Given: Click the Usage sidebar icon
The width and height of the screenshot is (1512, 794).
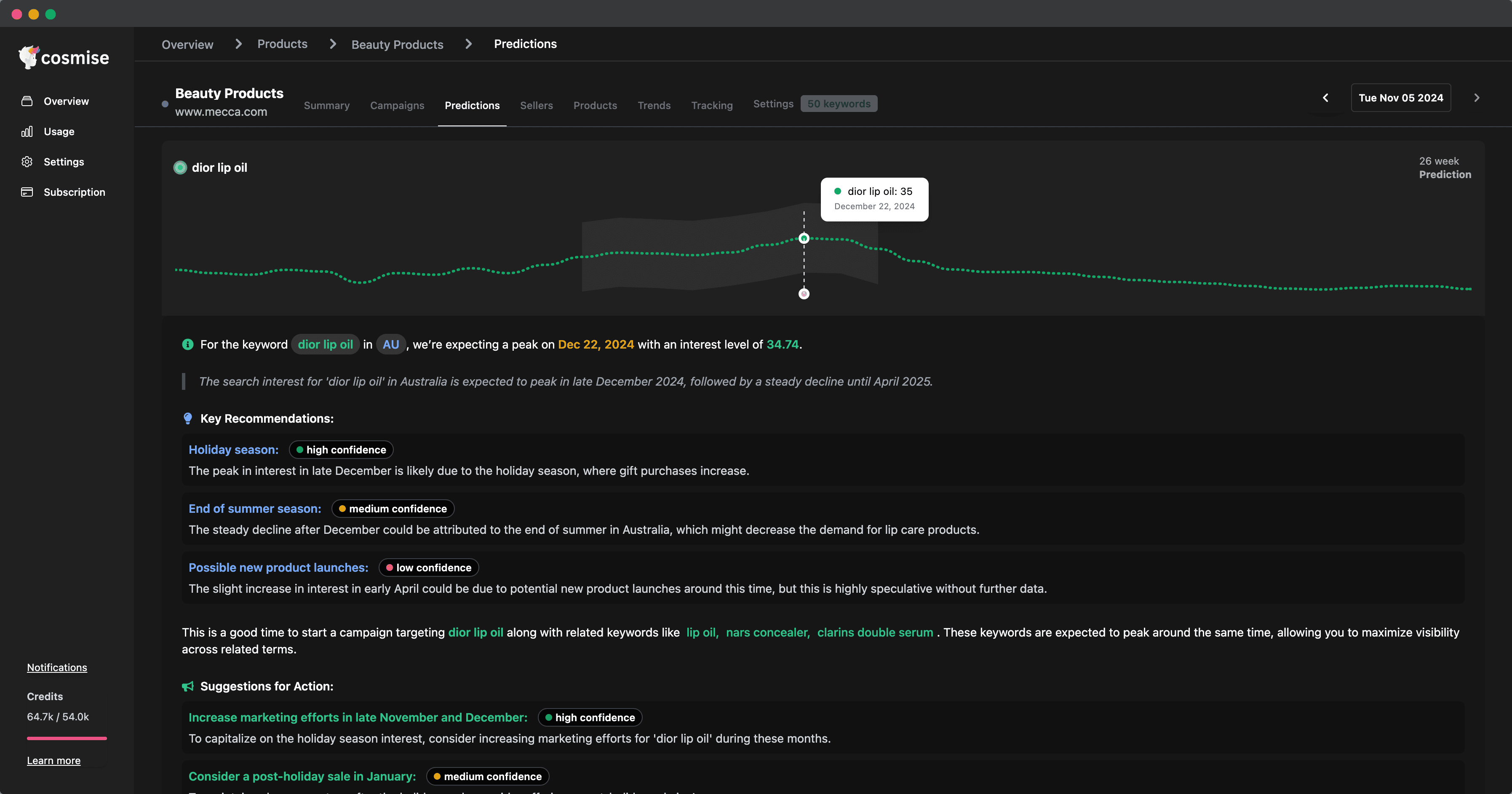Looking at the screenshot, I should tap(27, 131).
